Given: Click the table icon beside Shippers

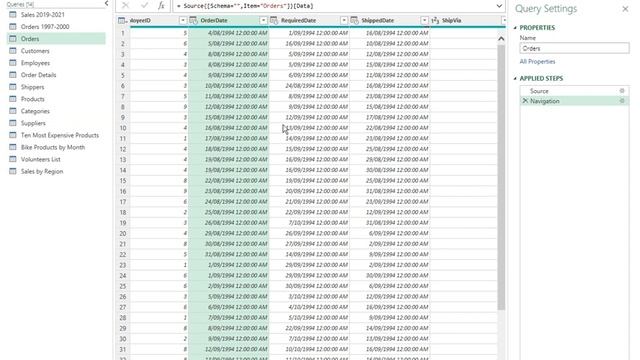Looking at the screenshot, I should coord(13,87).
